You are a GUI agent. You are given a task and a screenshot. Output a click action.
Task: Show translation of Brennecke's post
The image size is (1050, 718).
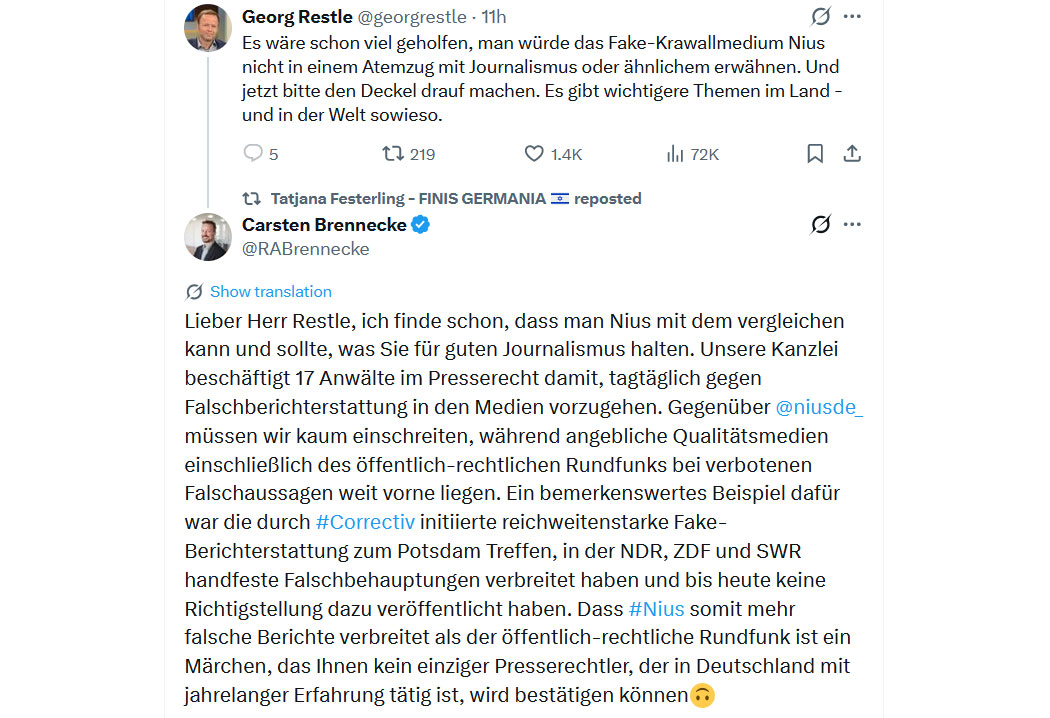click(x=270, y=292)
